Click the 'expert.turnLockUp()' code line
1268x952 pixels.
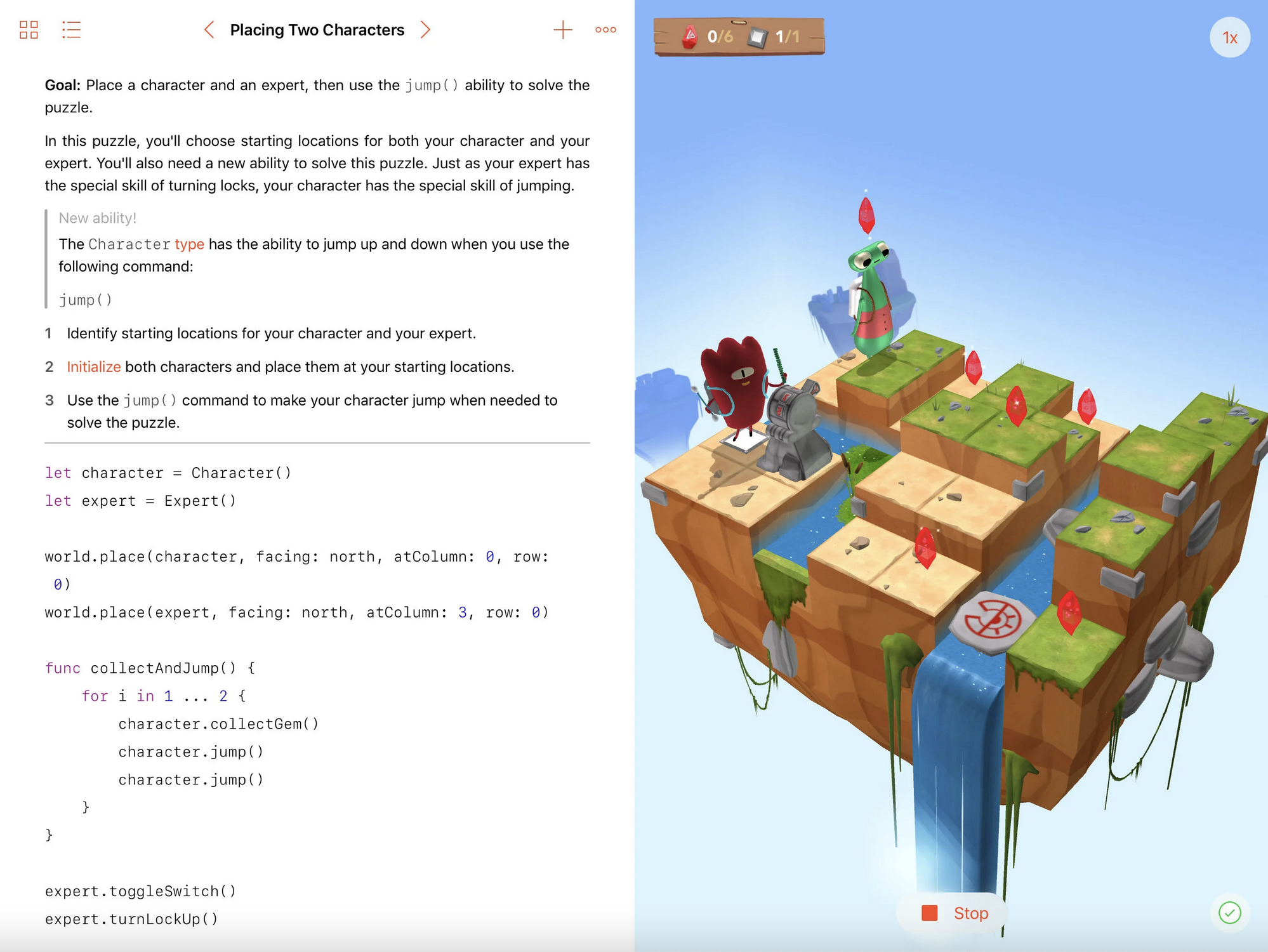(131, 919)
